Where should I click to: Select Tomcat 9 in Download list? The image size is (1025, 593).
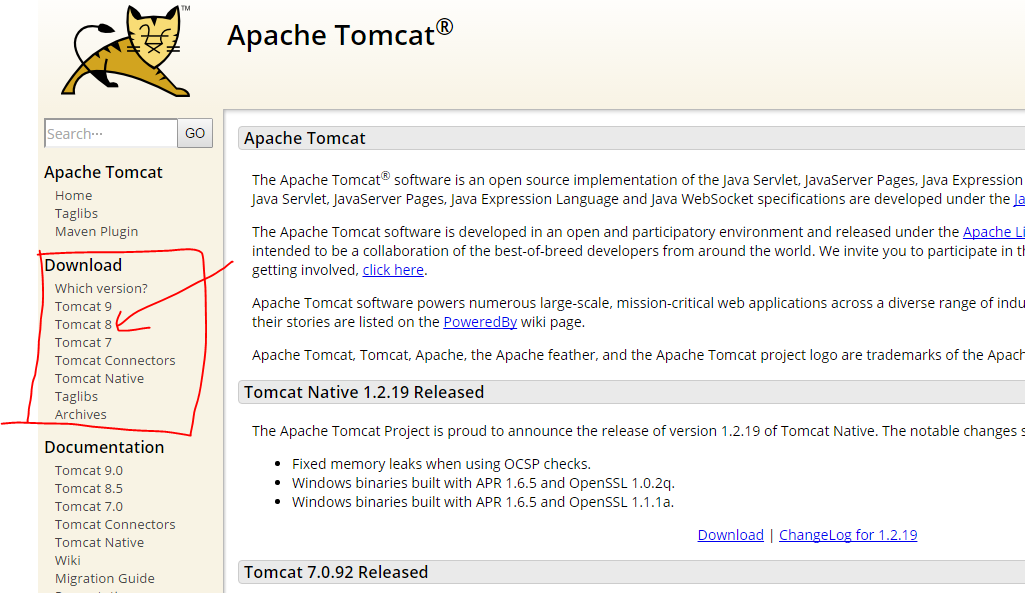83,306
